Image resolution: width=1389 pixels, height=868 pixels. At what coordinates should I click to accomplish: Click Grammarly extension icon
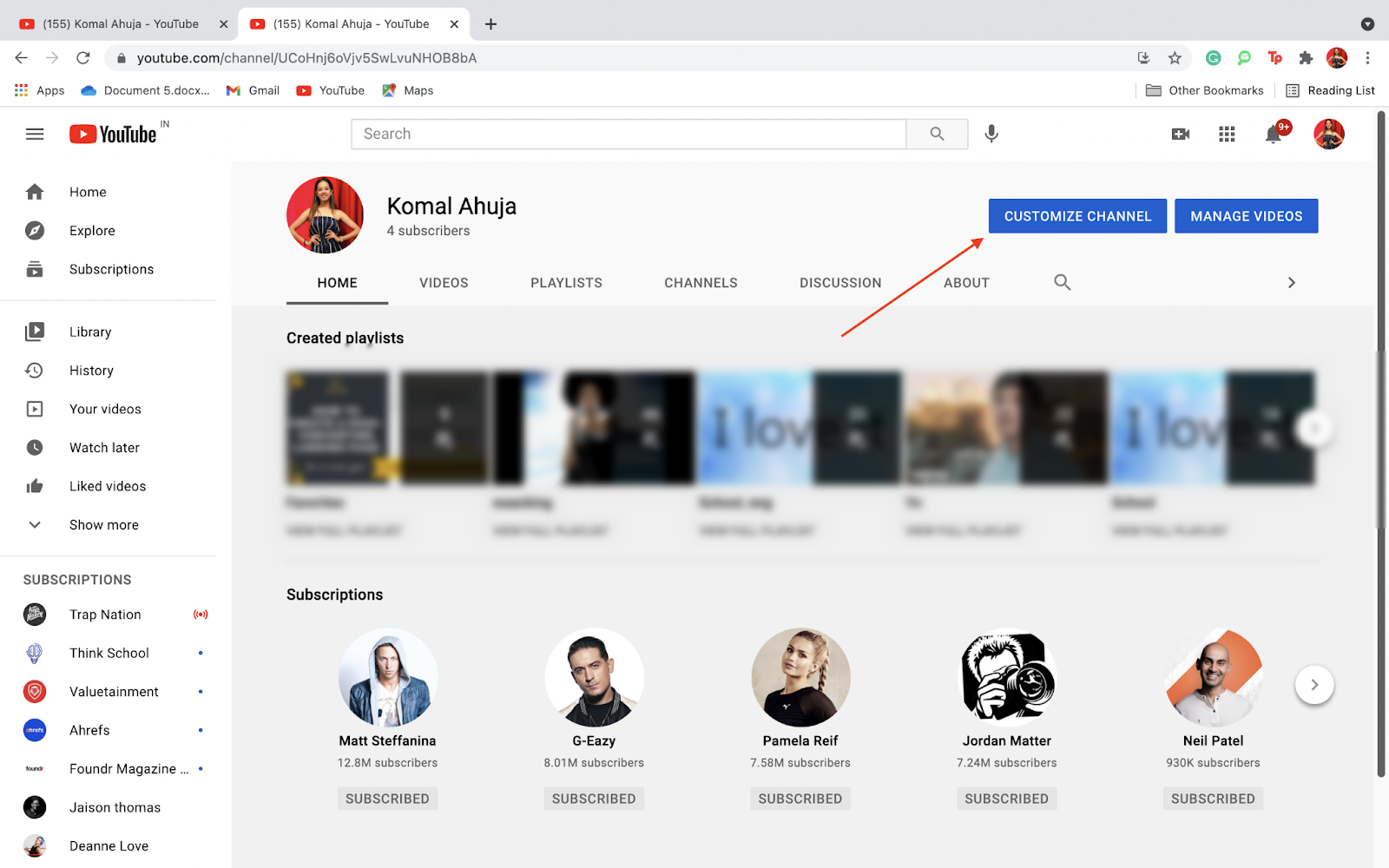tap(1214, 58)
